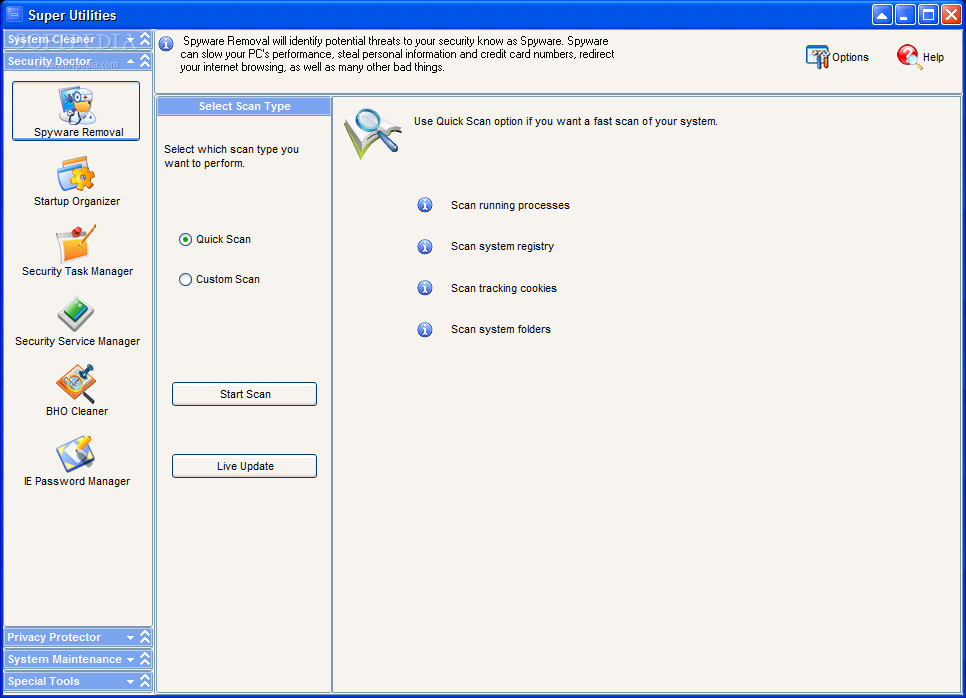
Task: Click Scan system folders text
Action: pyautogui.click(x=501, y=330)
